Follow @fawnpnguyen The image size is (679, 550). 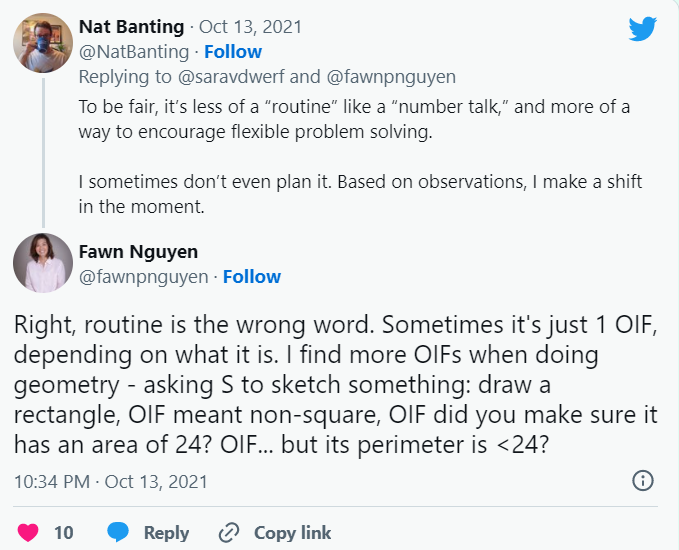(252, 276)
